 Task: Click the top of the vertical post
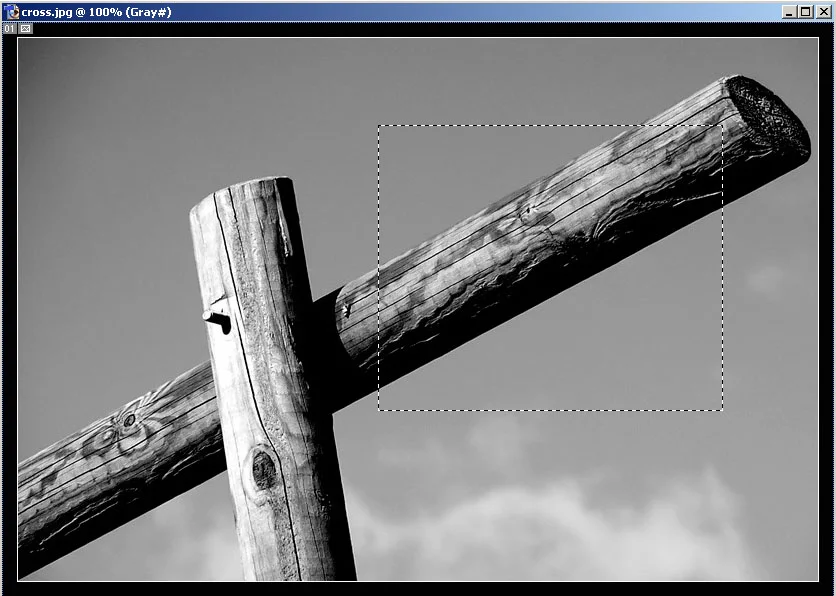pyautogui.click(x=243, y=190)
